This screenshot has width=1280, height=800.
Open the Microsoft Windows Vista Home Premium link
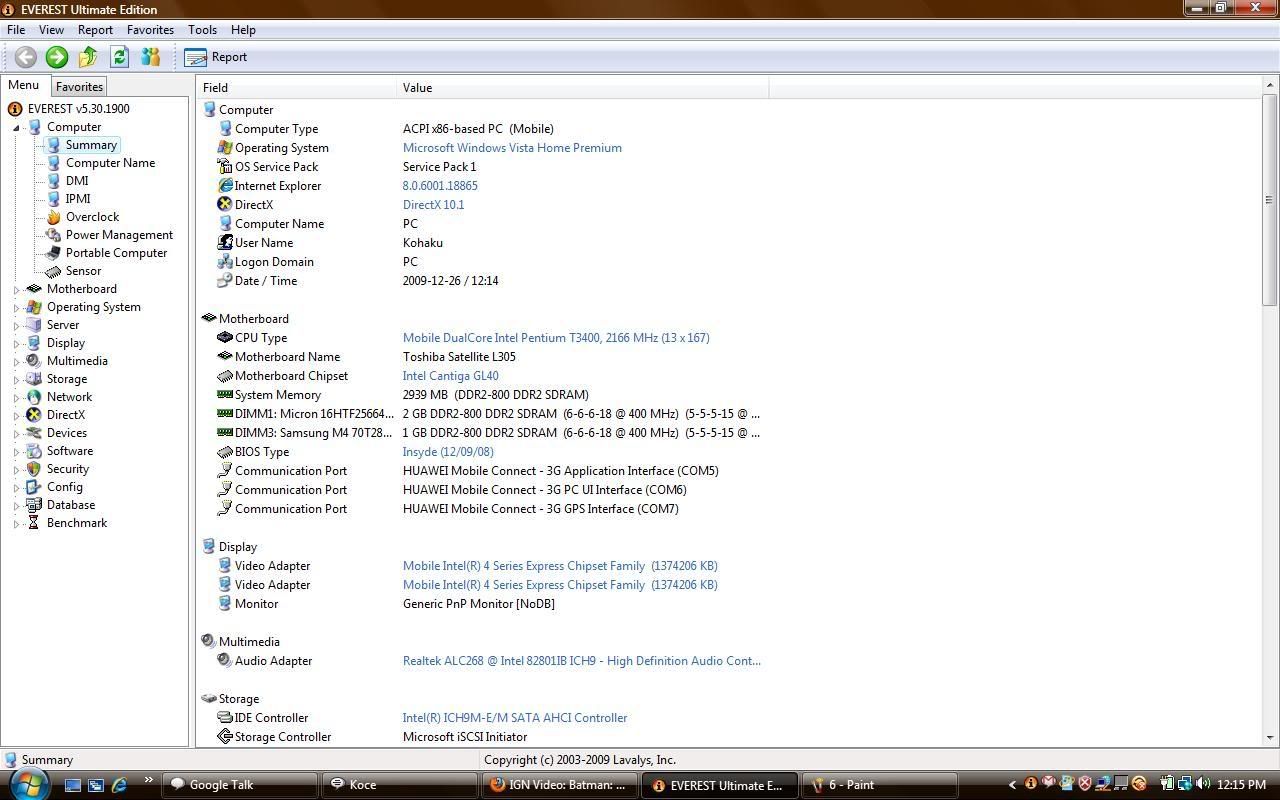click(512, 148)
